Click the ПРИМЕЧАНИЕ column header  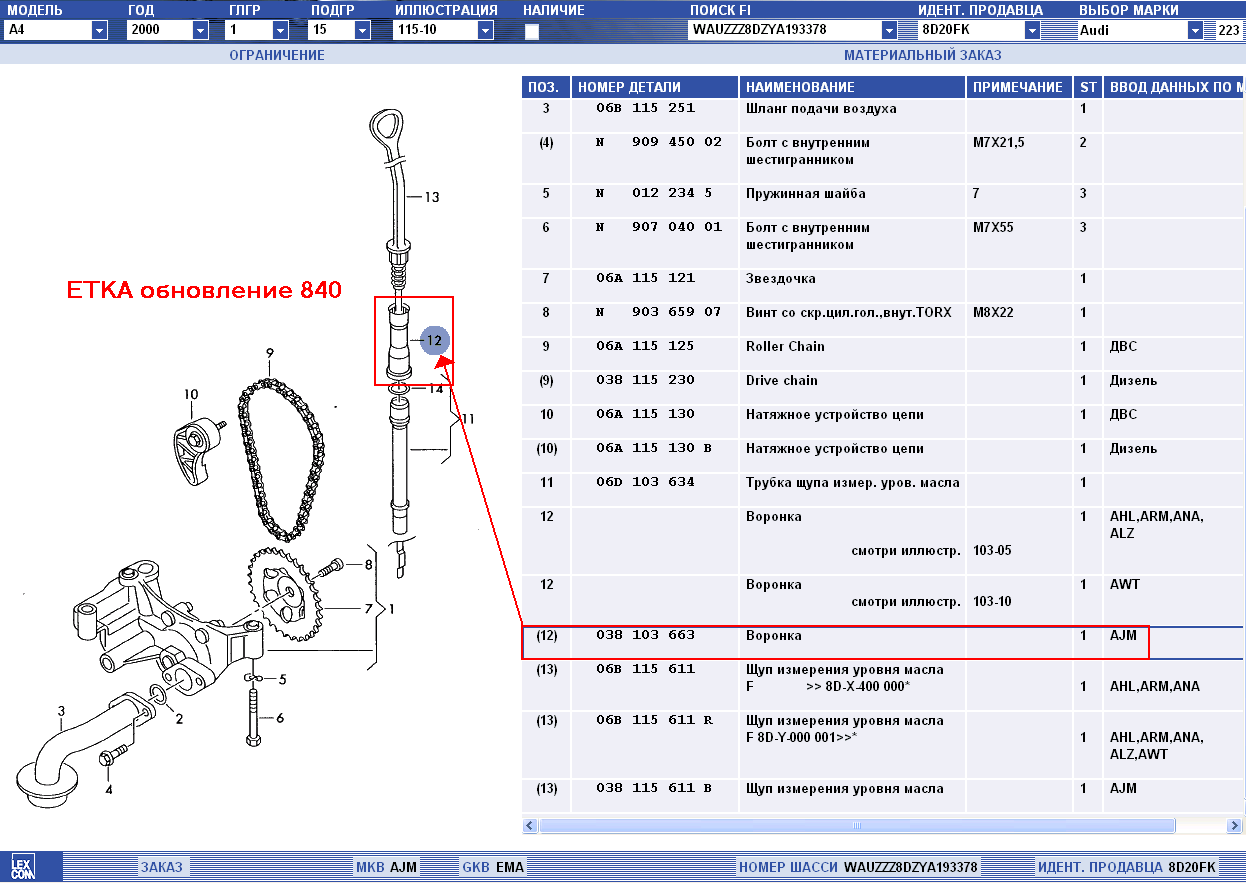tap(1018, 87)
